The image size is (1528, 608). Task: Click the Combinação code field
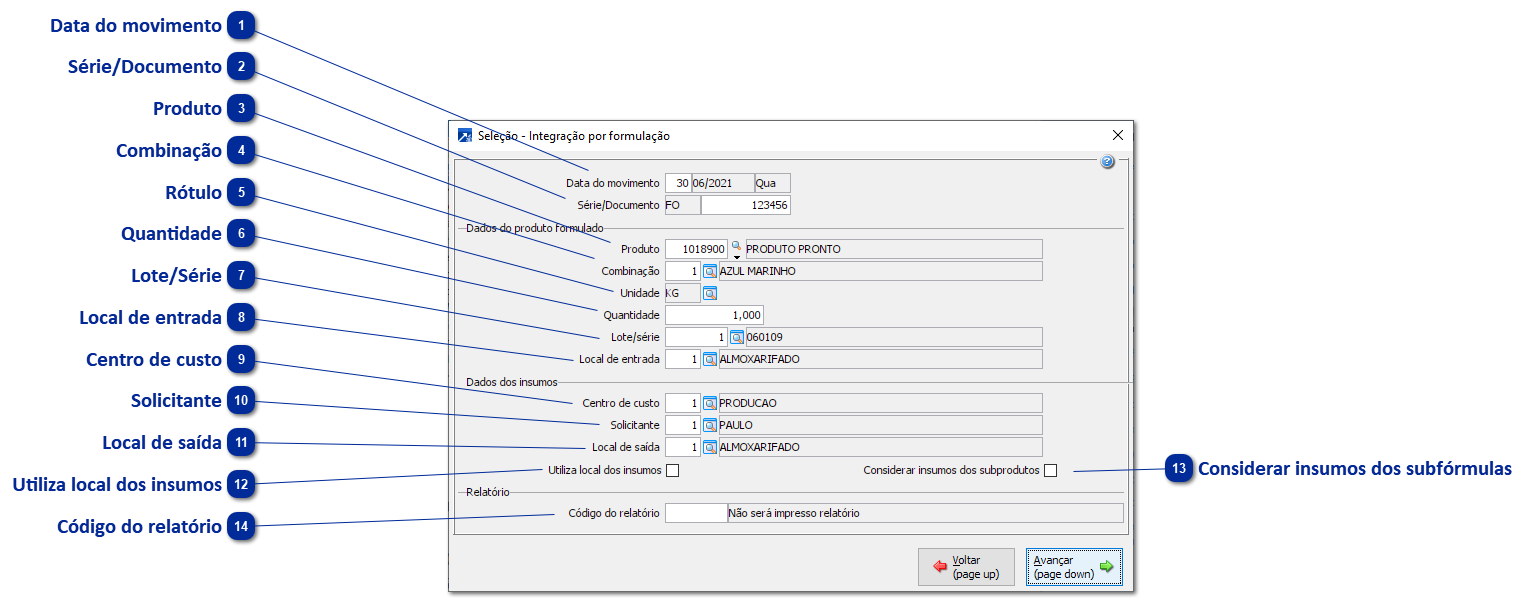683,271
